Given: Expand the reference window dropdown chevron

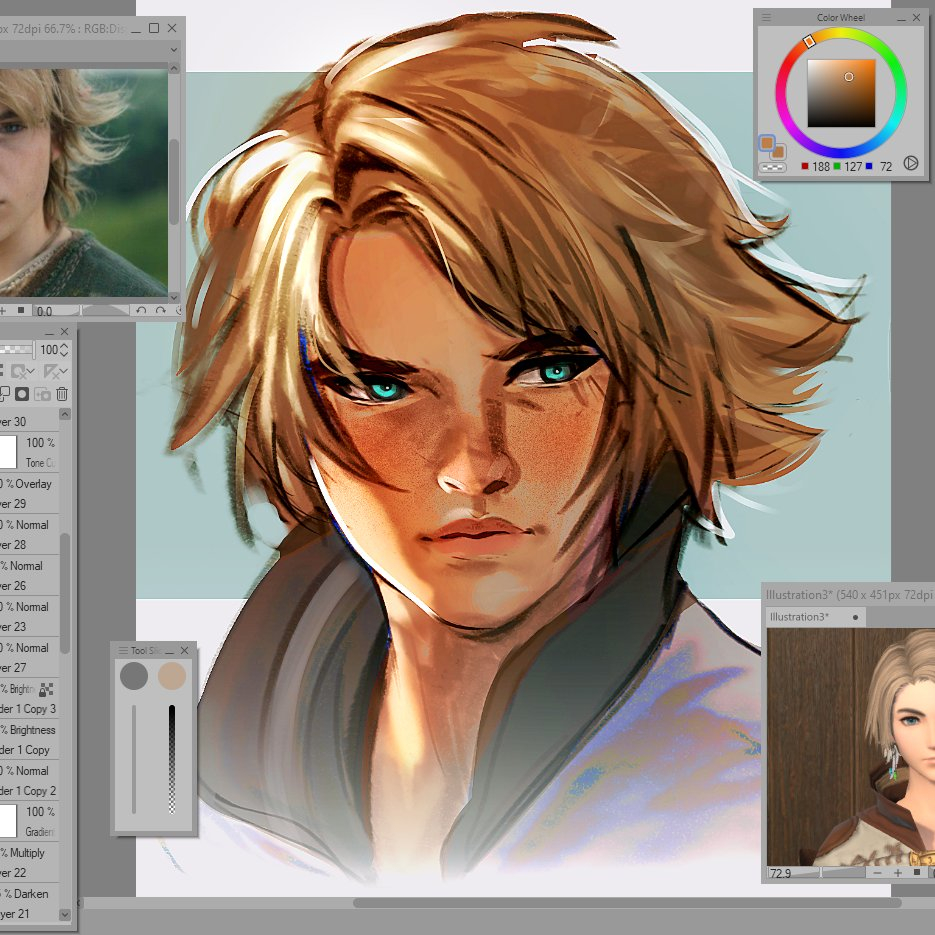Looking at the screenshot, I should pos(173,49).
